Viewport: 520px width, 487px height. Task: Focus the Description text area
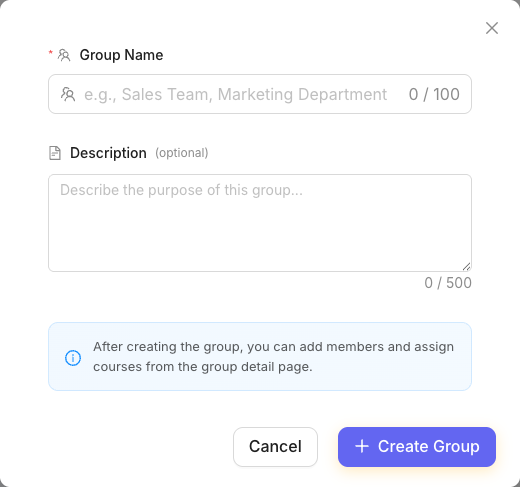click(x=260, y=223)
